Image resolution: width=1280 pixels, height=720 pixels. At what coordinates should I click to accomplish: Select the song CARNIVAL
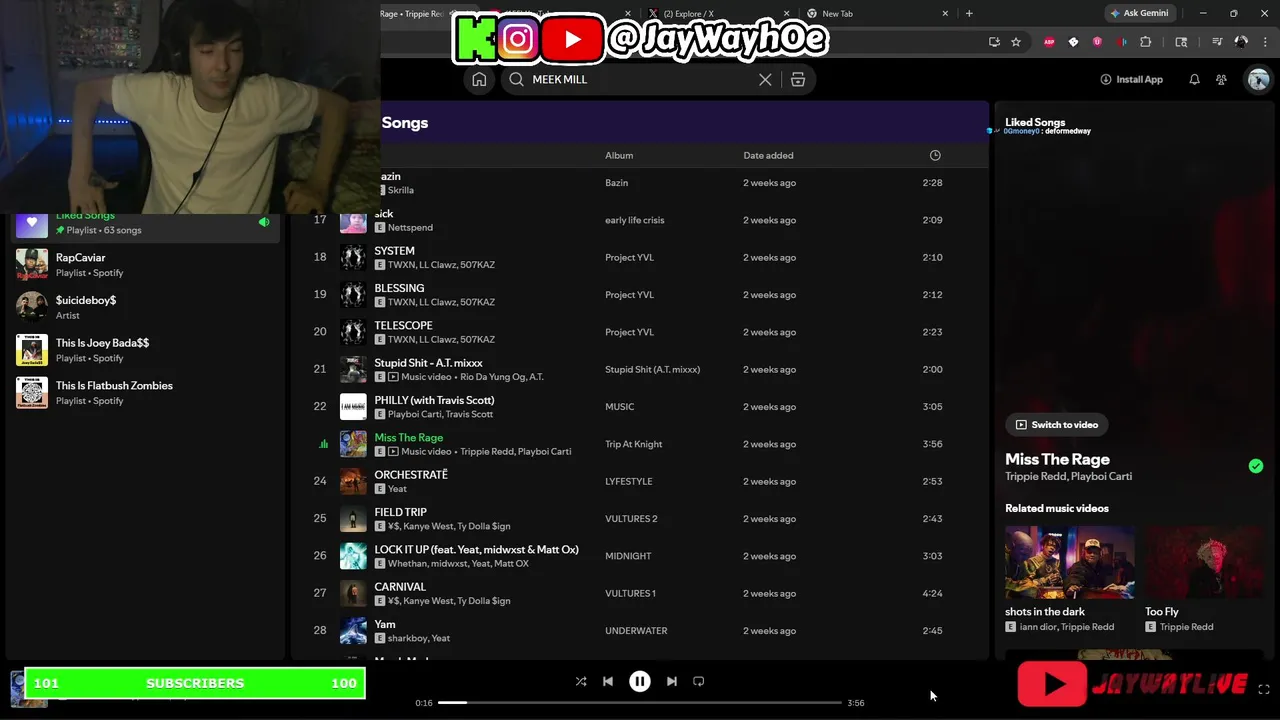coord(400,587)
